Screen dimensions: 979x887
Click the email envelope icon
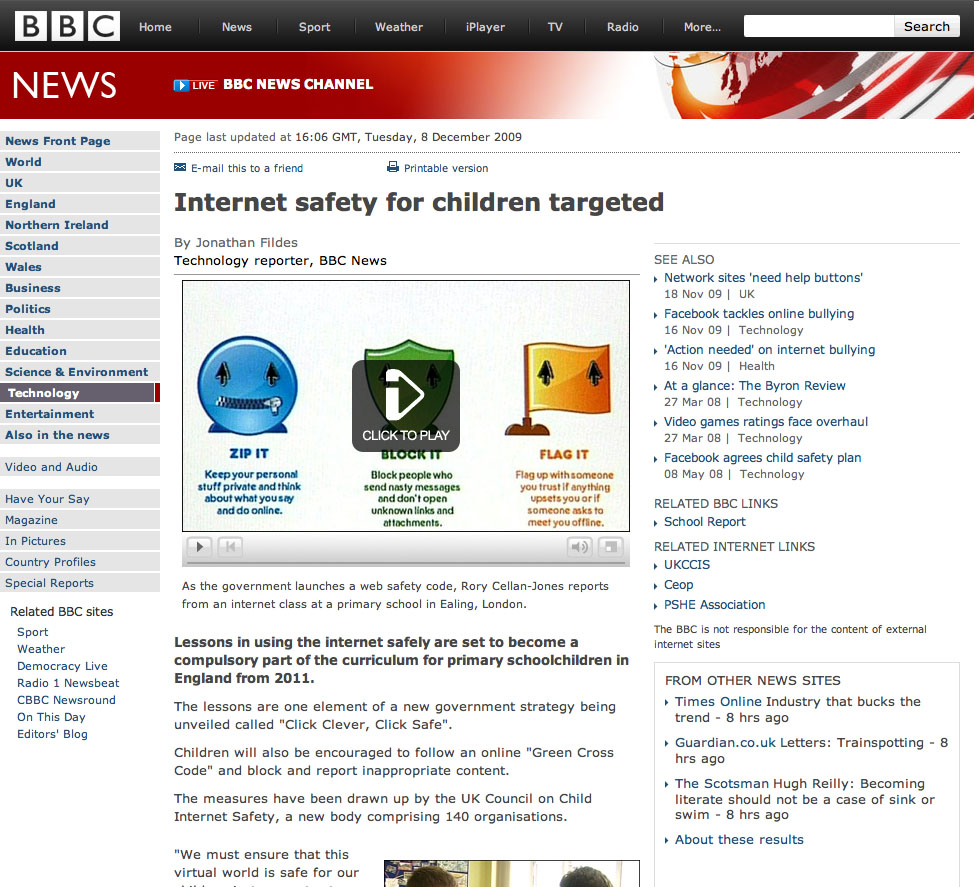[x=180, y=168]
